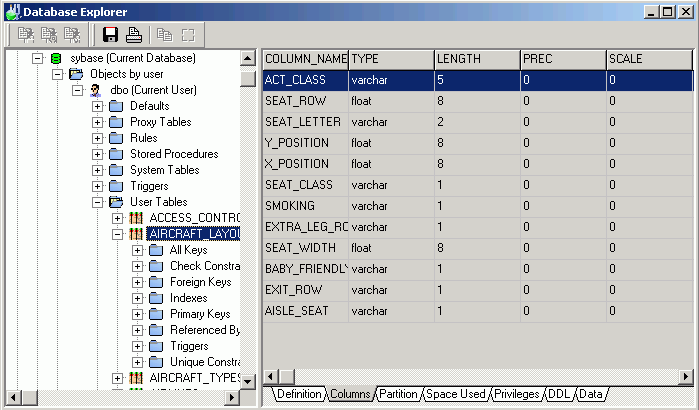Collapse the Objects by user node
Viewport: 699px width, 410px height.
[x=58, y=74]
